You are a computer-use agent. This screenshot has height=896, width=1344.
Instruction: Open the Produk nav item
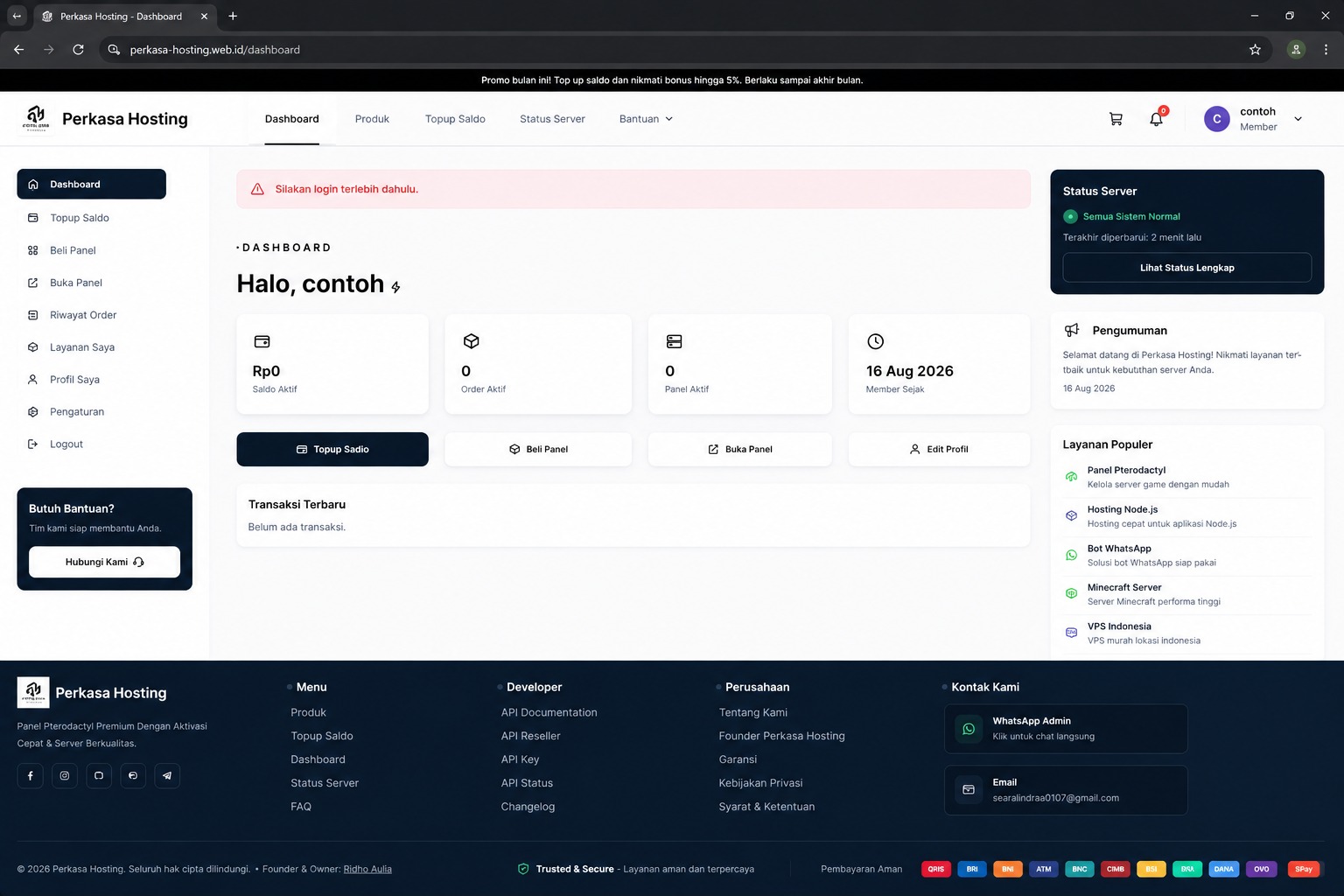[x=372, y=119]
